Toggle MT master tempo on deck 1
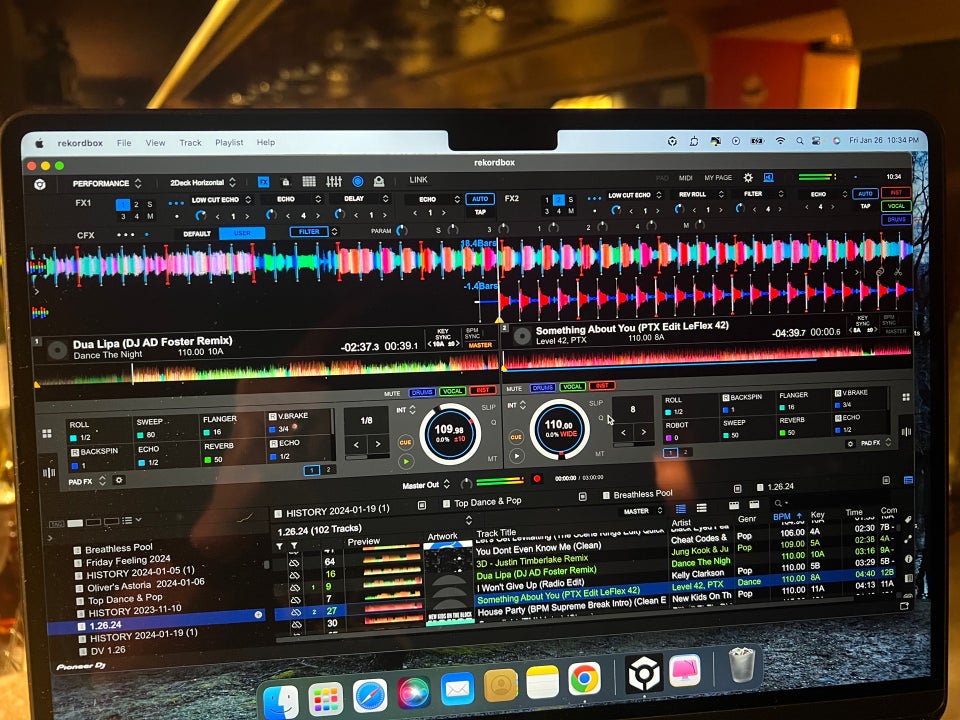Image resolution: width=960 pixels, height=720 pixels. [492, 458]
